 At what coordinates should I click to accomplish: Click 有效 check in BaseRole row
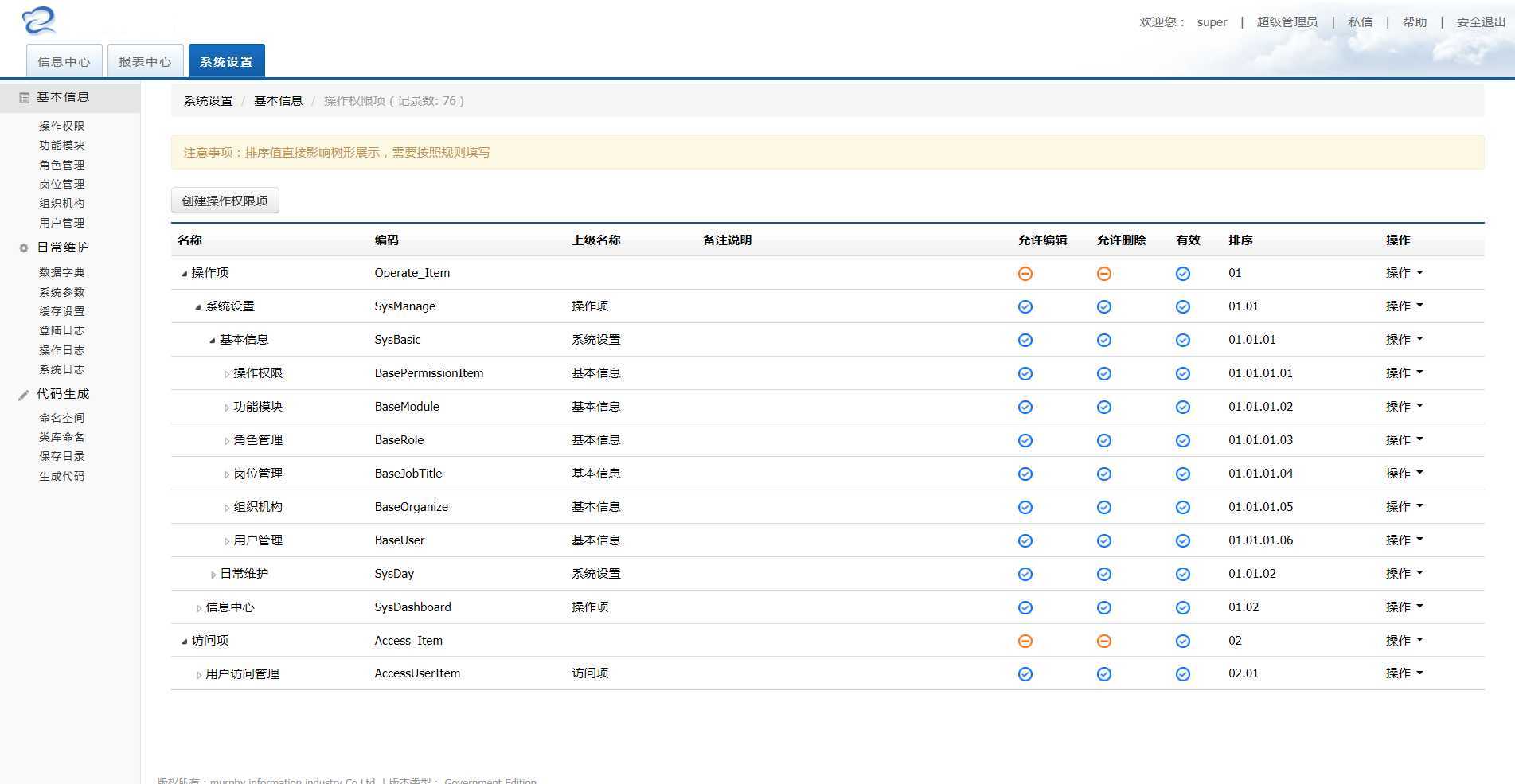[1183, 441]
